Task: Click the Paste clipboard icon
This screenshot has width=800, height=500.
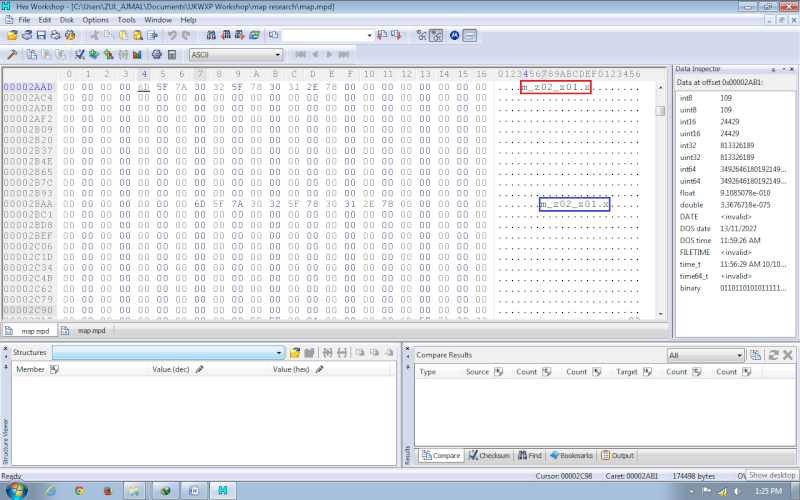Action: coord(123,35)
